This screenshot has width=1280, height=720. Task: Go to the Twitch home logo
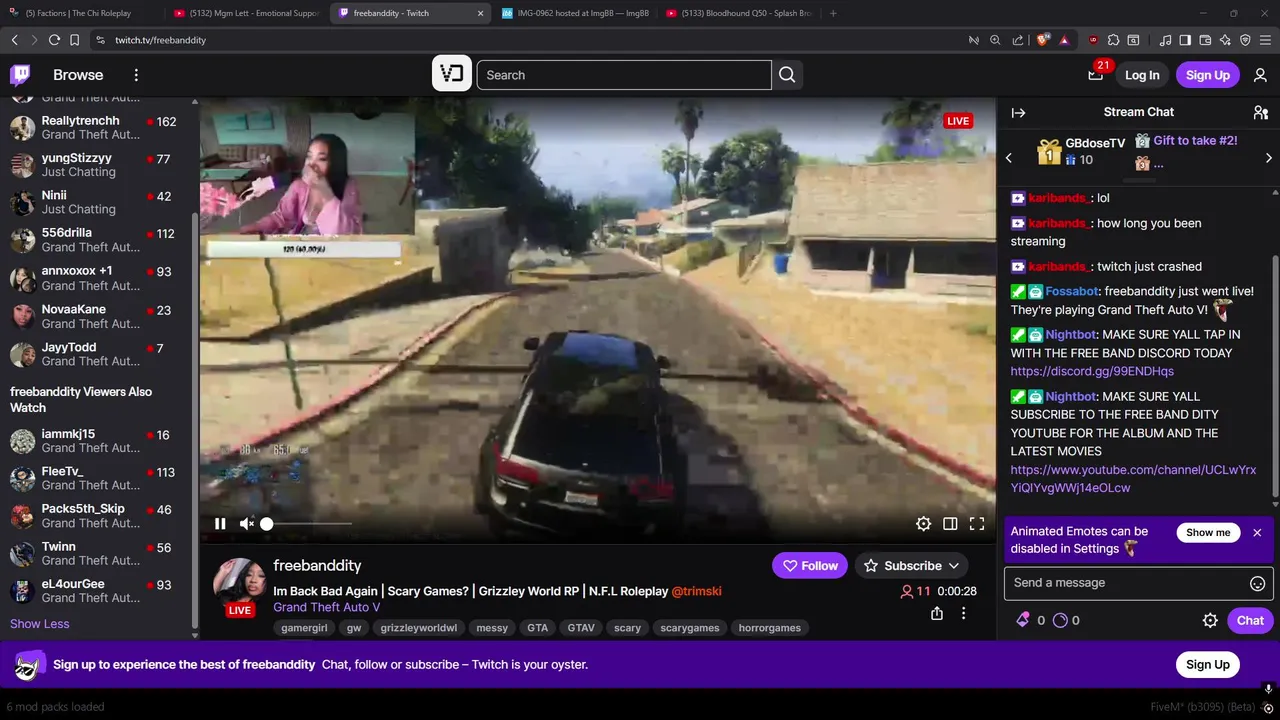(20, 75)
